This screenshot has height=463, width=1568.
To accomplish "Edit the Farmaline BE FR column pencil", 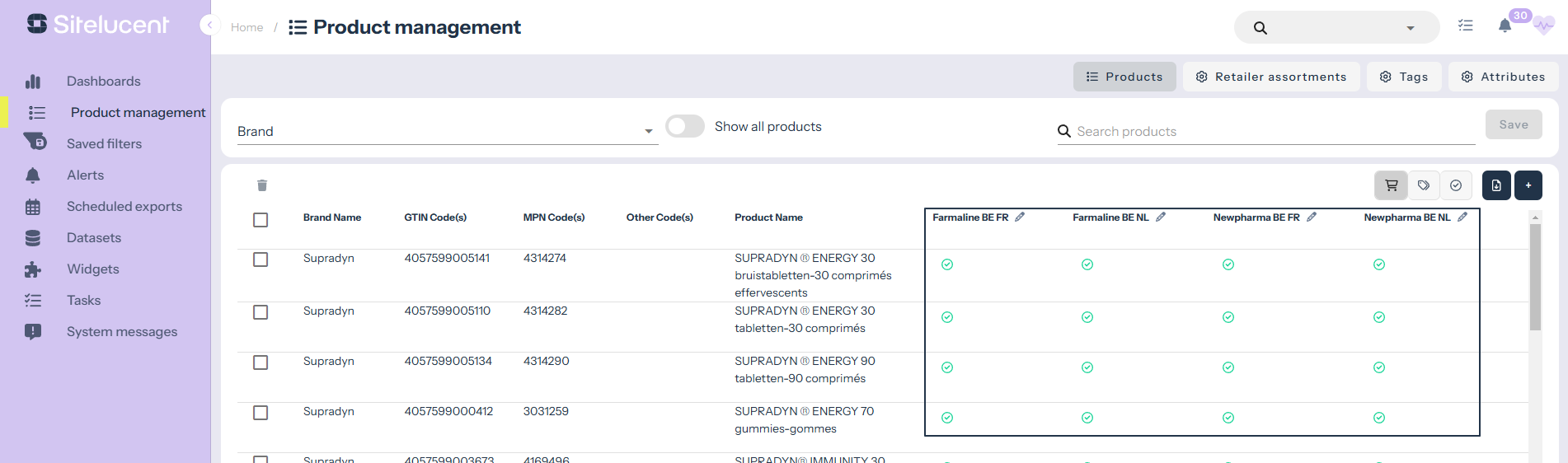I will [x=1020, y=217].
